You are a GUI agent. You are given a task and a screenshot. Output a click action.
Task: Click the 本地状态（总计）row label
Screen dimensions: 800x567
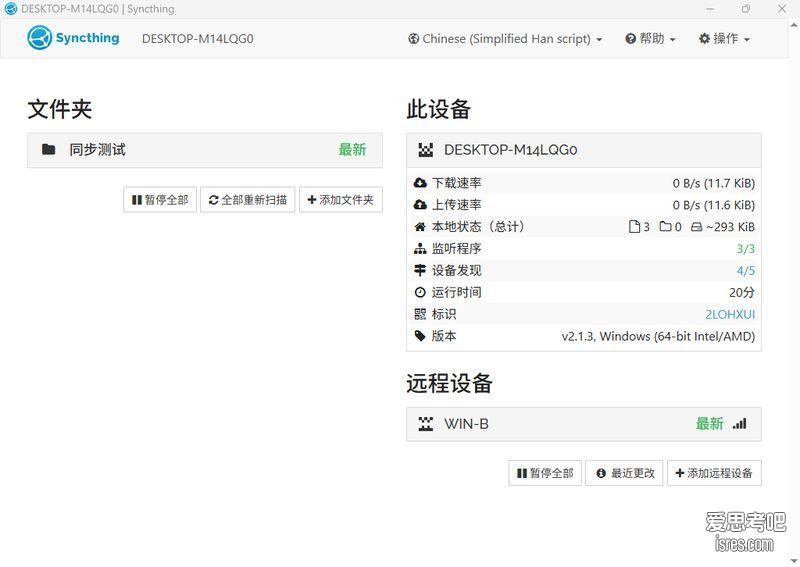[478, 227]
